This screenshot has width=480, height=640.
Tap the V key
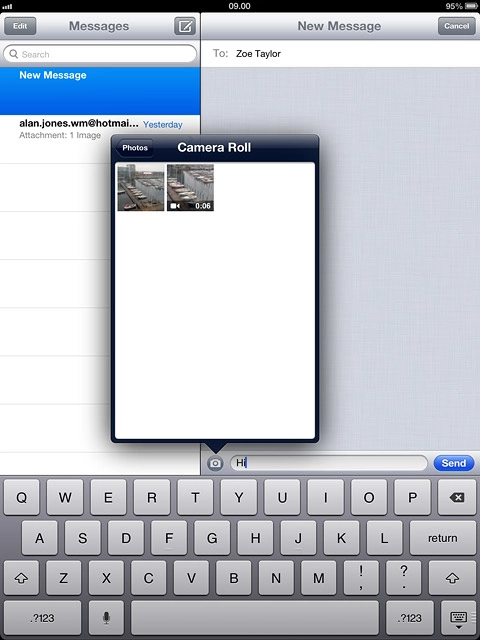click(x=191, y=578)
